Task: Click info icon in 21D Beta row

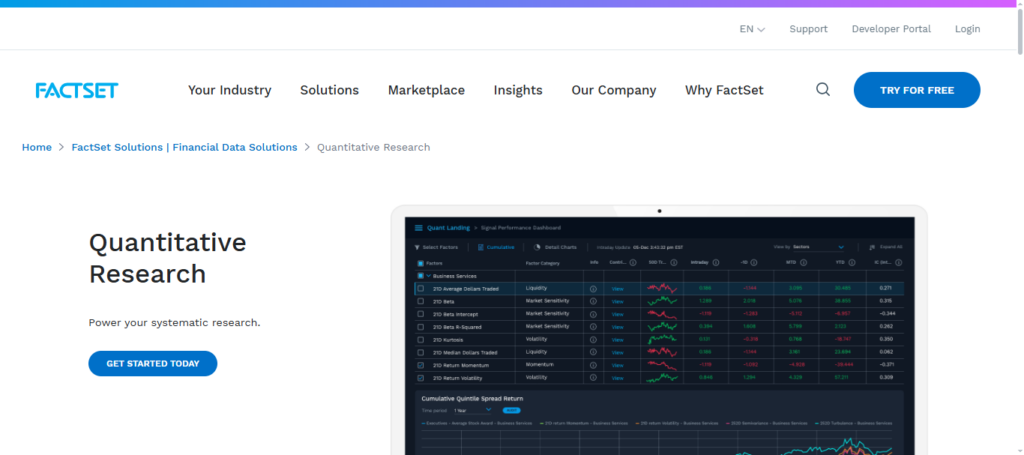Action: pos(593,301)
